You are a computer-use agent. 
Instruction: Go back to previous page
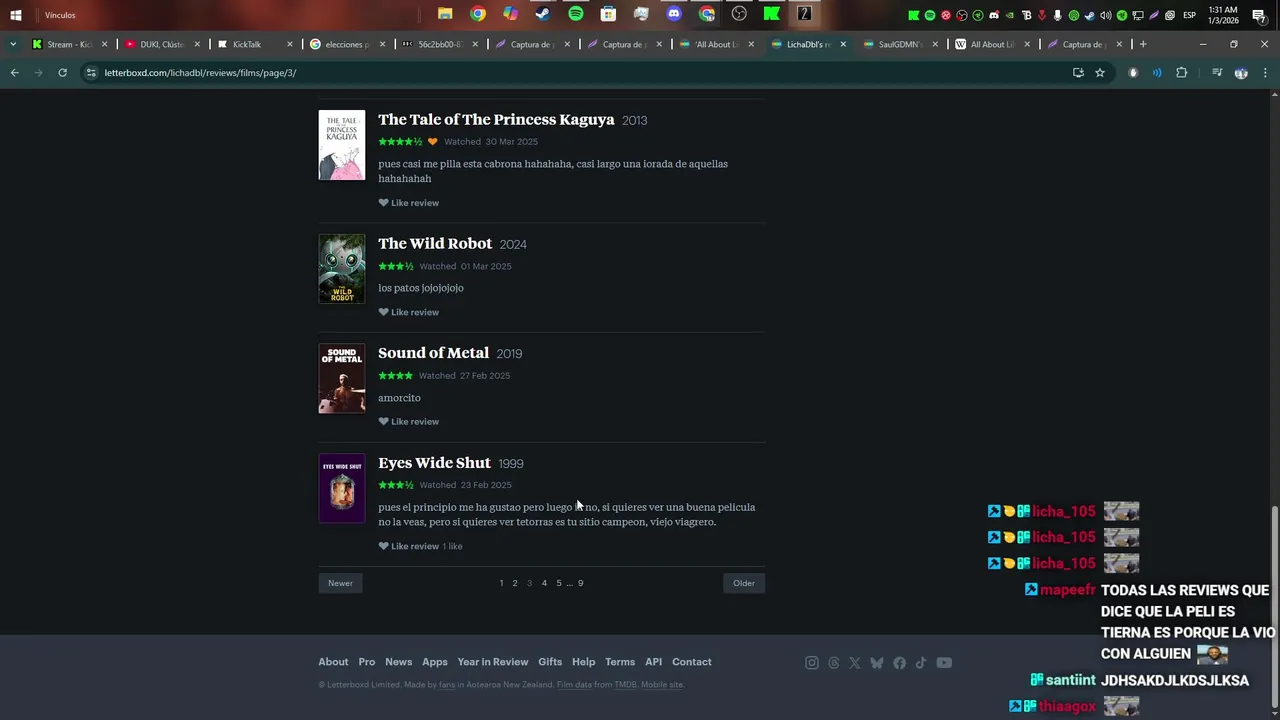tap(14, 73)
